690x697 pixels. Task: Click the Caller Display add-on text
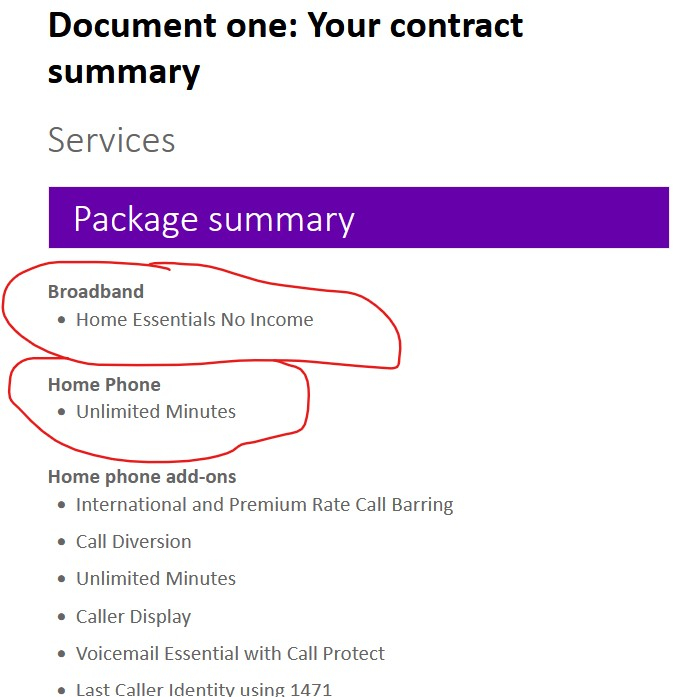click(x=133, y=617)
